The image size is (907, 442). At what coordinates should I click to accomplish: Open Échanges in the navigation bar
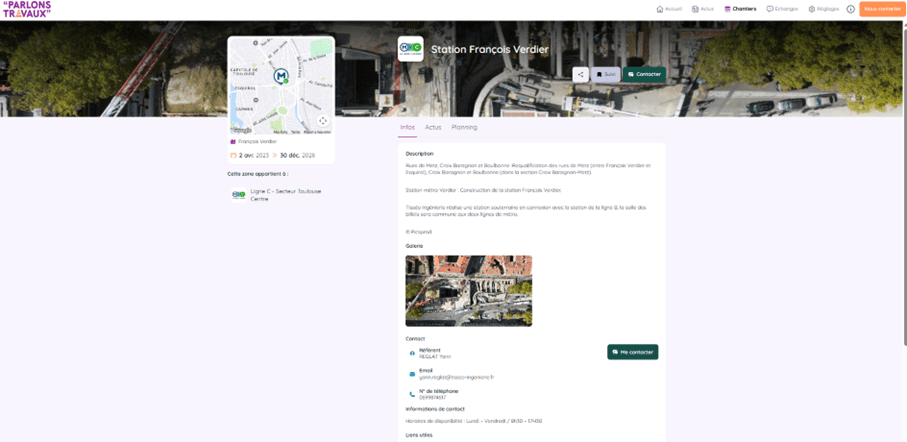(x=782, y=9)
